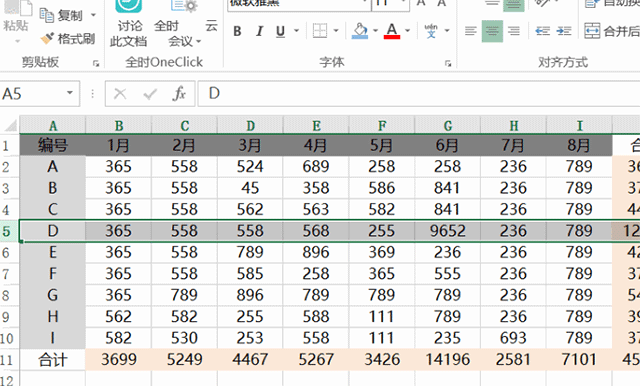Click the discuss this document button
This screenshot has height=386, width=640.
(x=129, y=24)
